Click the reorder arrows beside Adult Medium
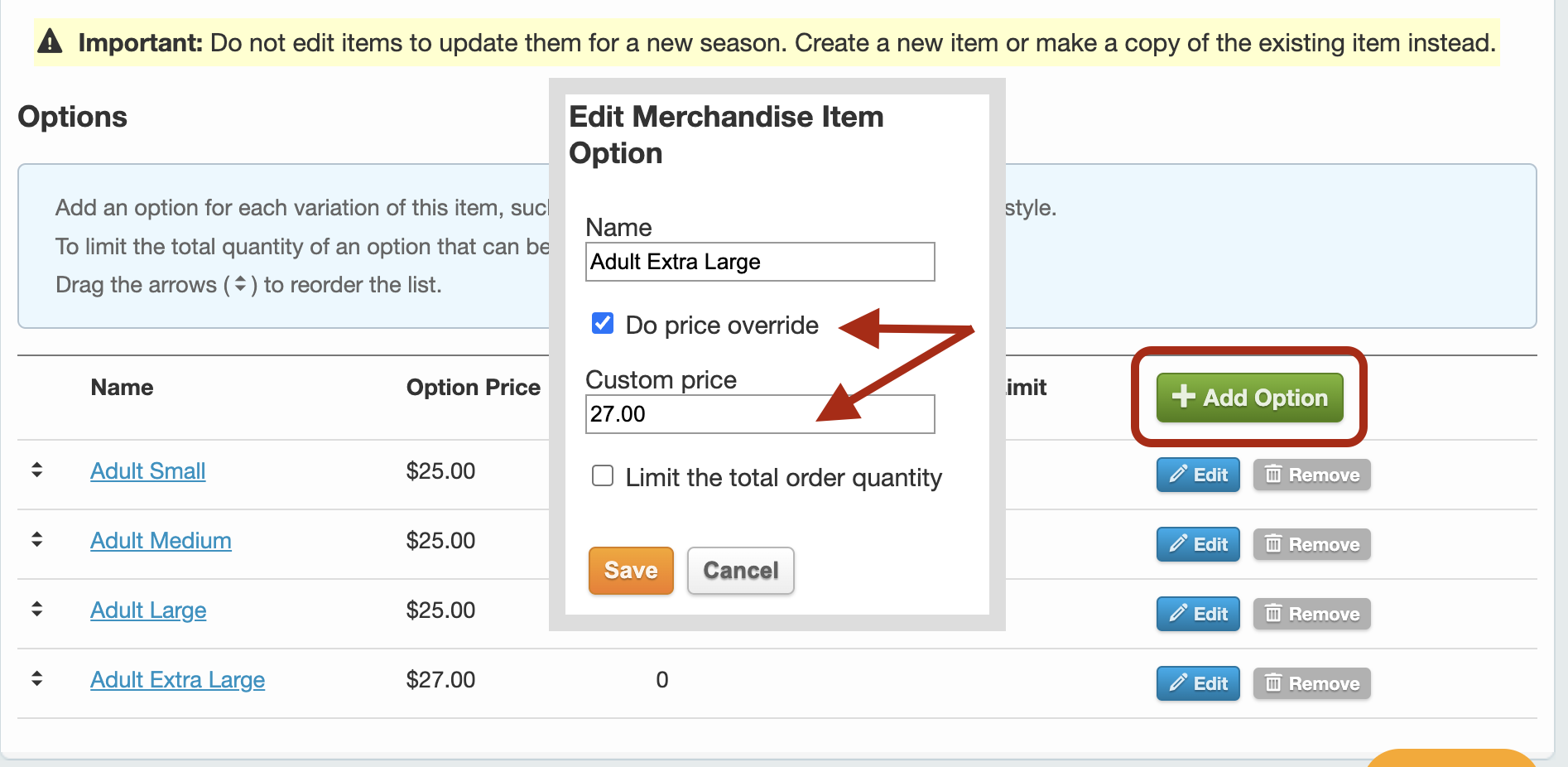 tap(36, 540)
